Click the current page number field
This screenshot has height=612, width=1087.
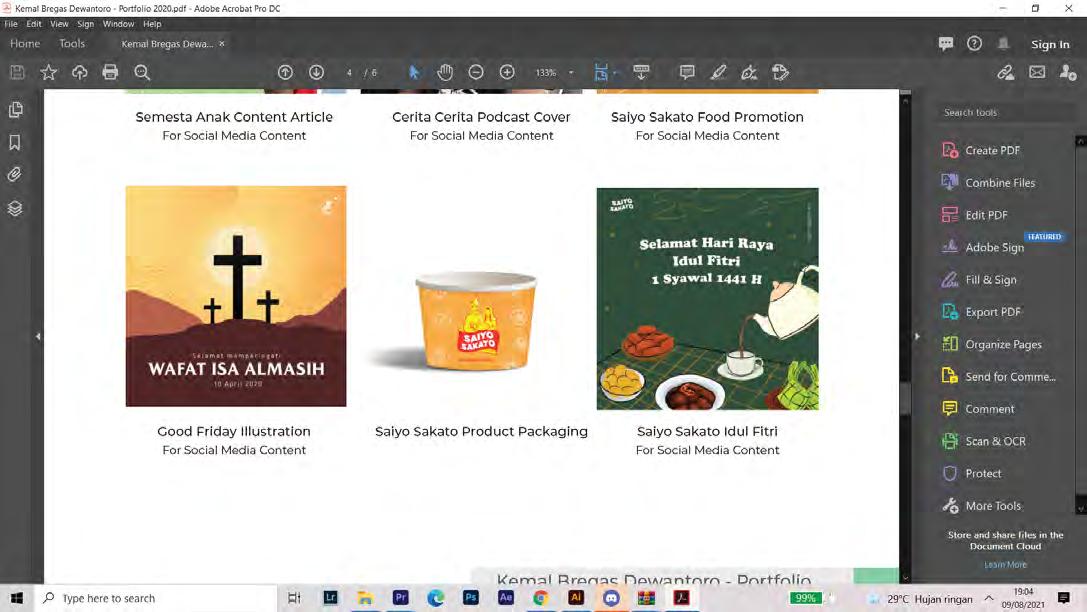coord(349,72)
